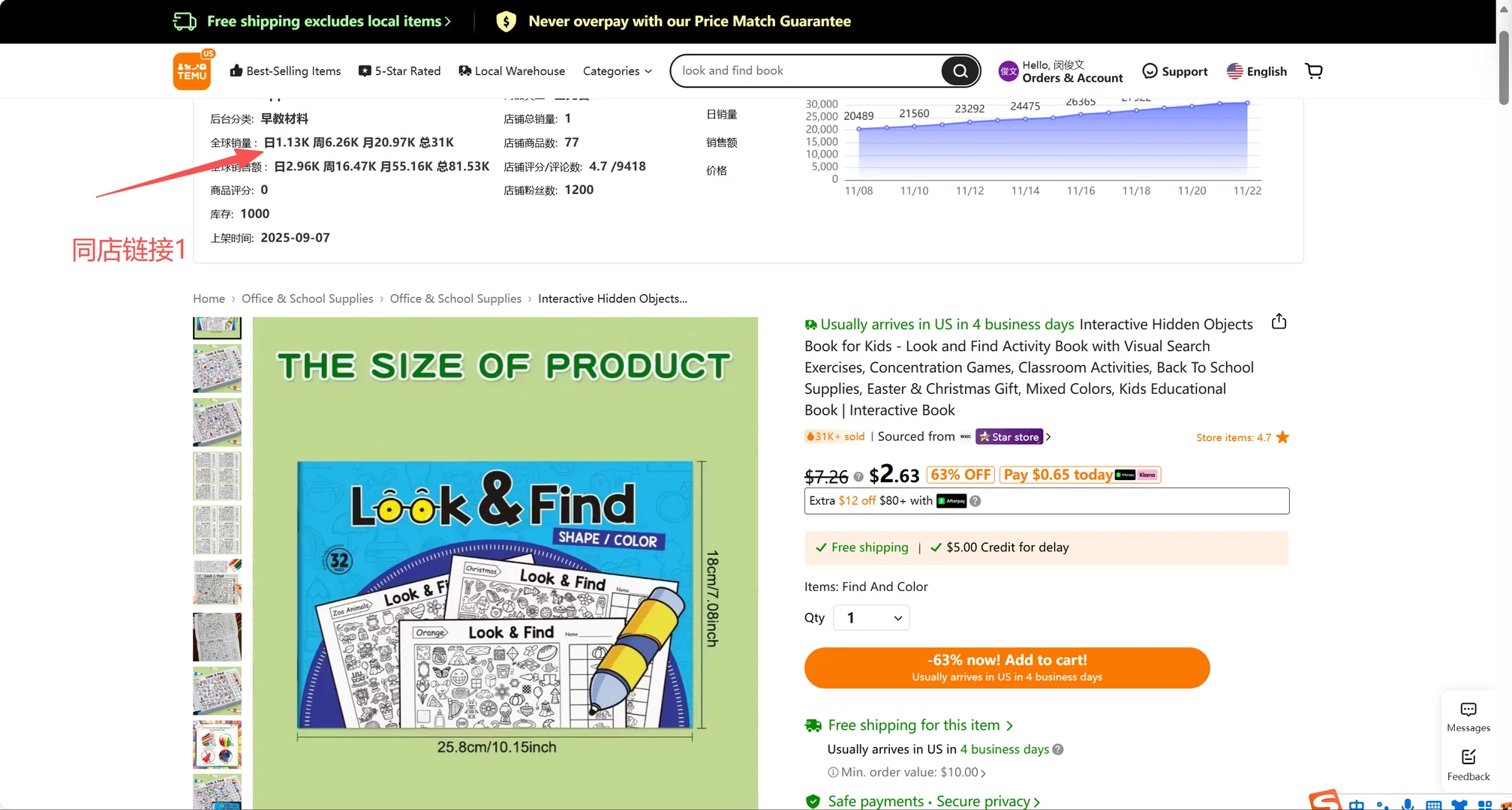Click the Add to cart button

click(1007, 667)
